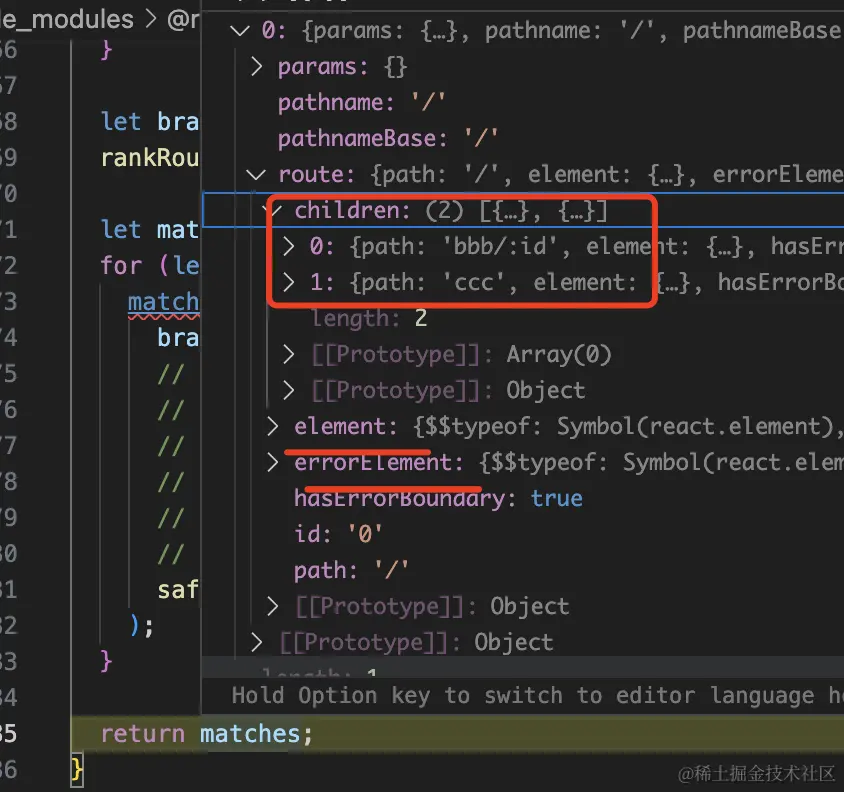Click the underlined 'match' code token
844x792 pixels.
[x=163, y=302]
